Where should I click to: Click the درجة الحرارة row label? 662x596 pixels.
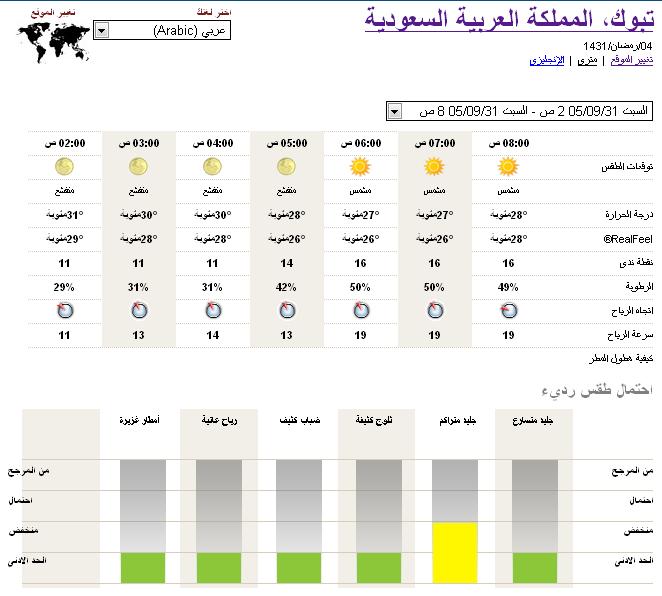[629, 215]
